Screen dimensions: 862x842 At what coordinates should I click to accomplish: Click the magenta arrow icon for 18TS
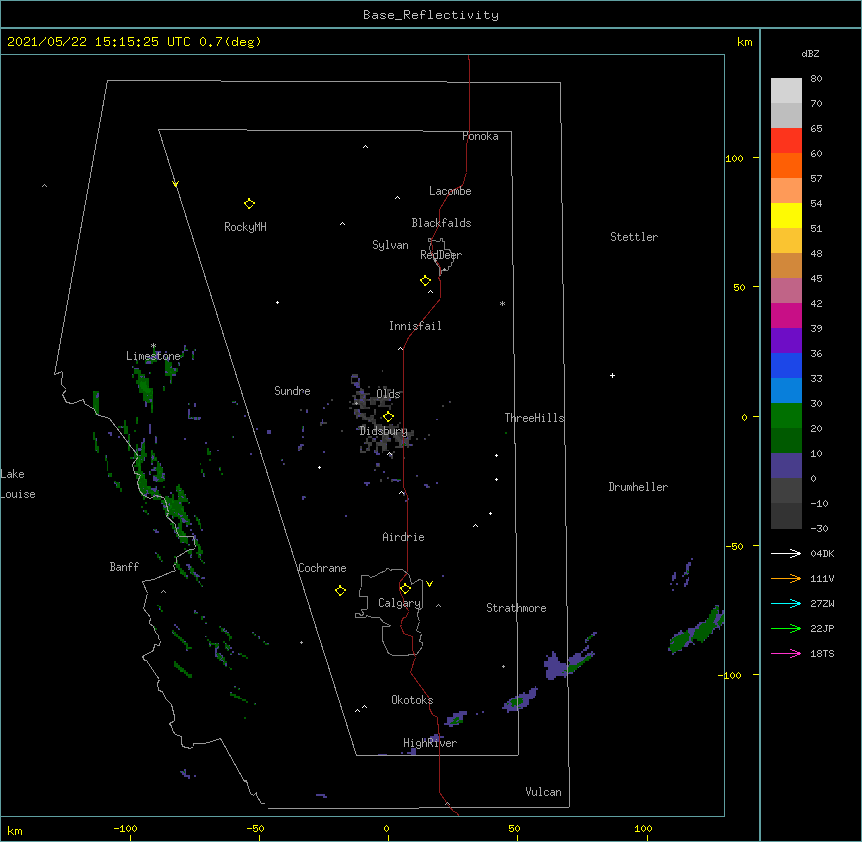tap(786, 653)
